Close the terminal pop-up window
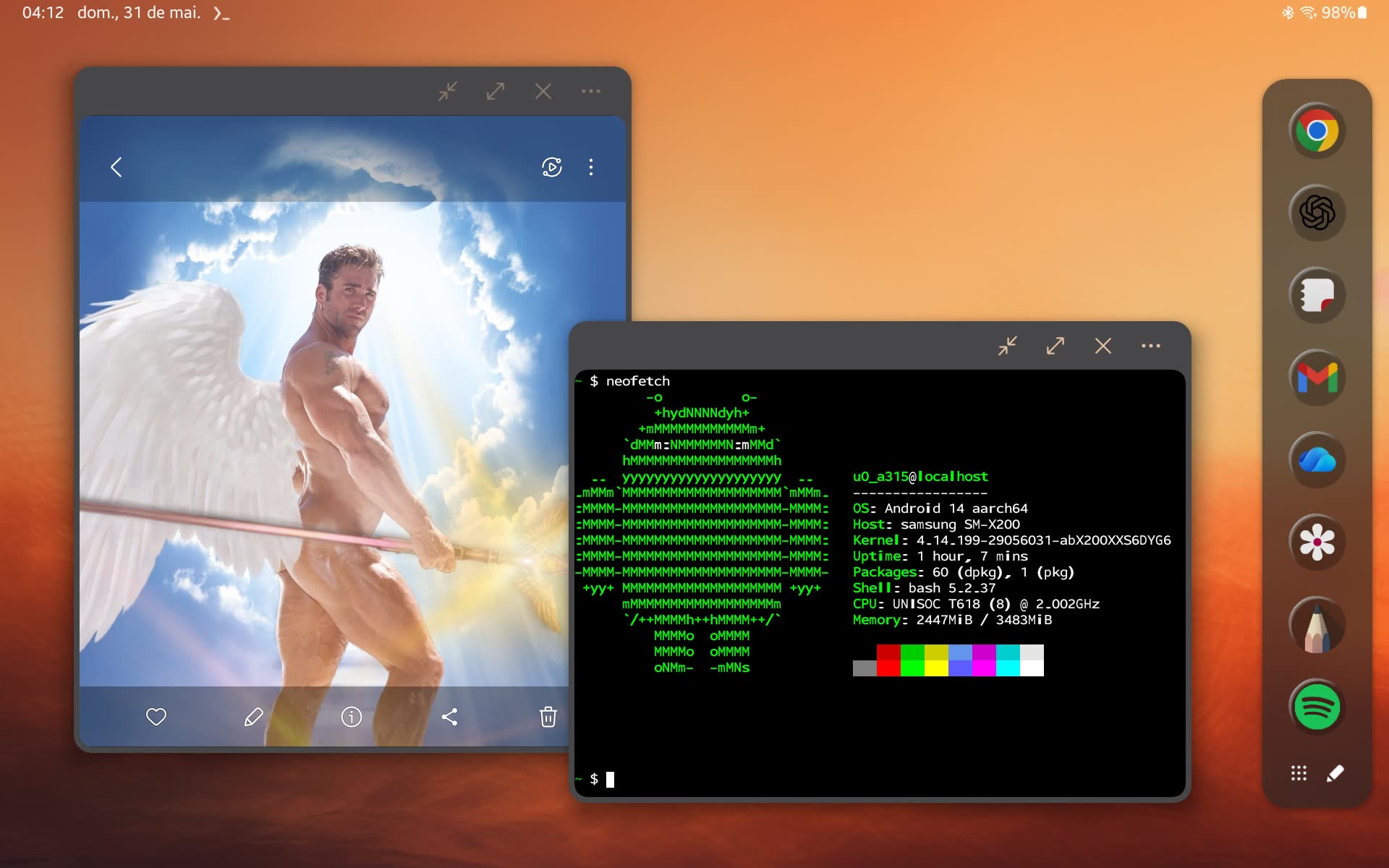The image size is (1389, 868). click(x=1103, y=346)
